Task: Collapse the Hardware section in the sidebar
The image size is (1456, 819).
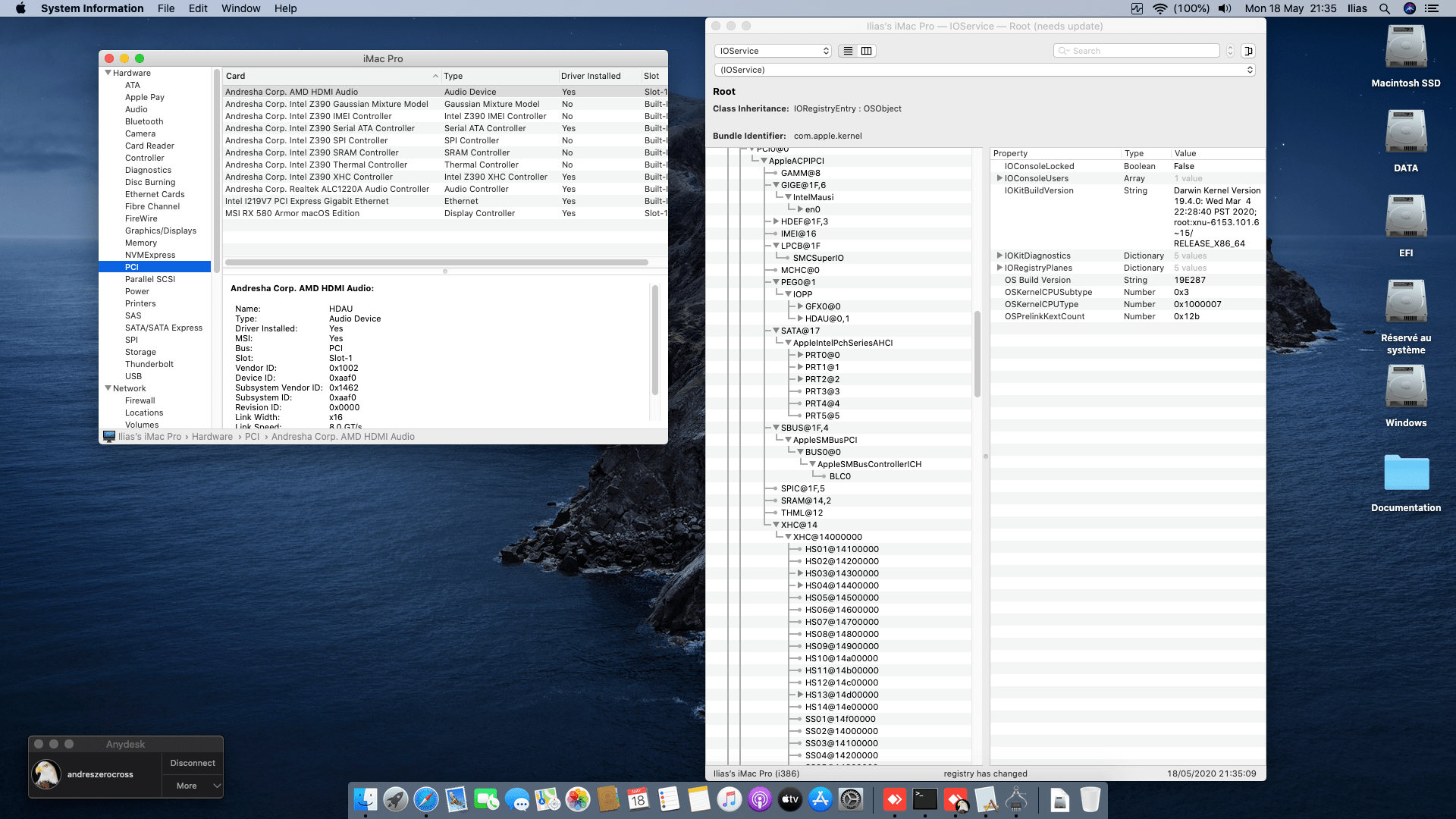Action: pos(108,73)
